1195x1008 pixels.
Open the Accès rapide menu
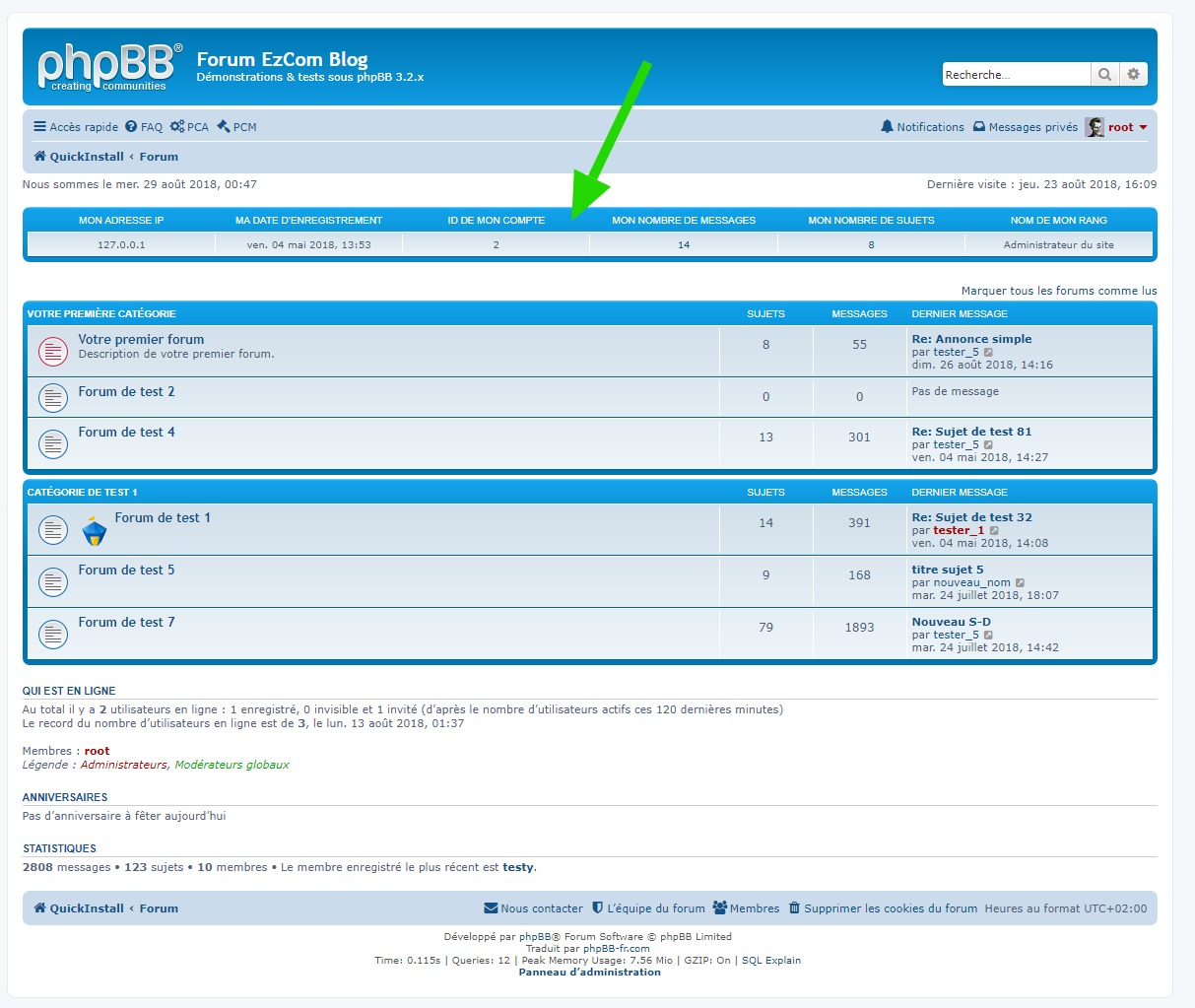pyautogui.click(x=76, y=127)
